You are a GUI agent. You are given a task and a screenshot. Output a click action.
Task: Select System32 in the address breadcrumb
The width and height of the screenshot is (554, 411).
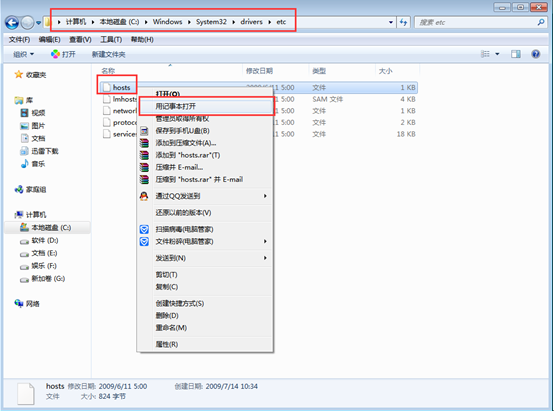coord(211,22)
